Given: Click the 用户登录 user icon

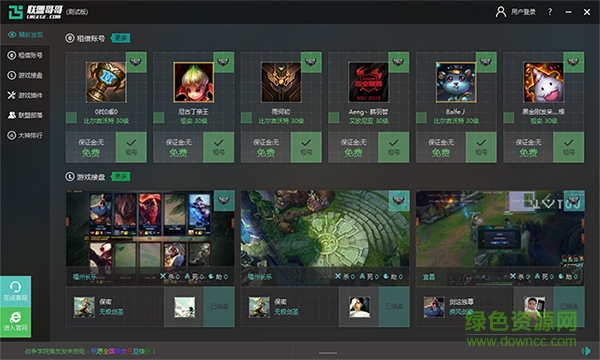Looking at the screenshot, I should click(x=501, y=12).
